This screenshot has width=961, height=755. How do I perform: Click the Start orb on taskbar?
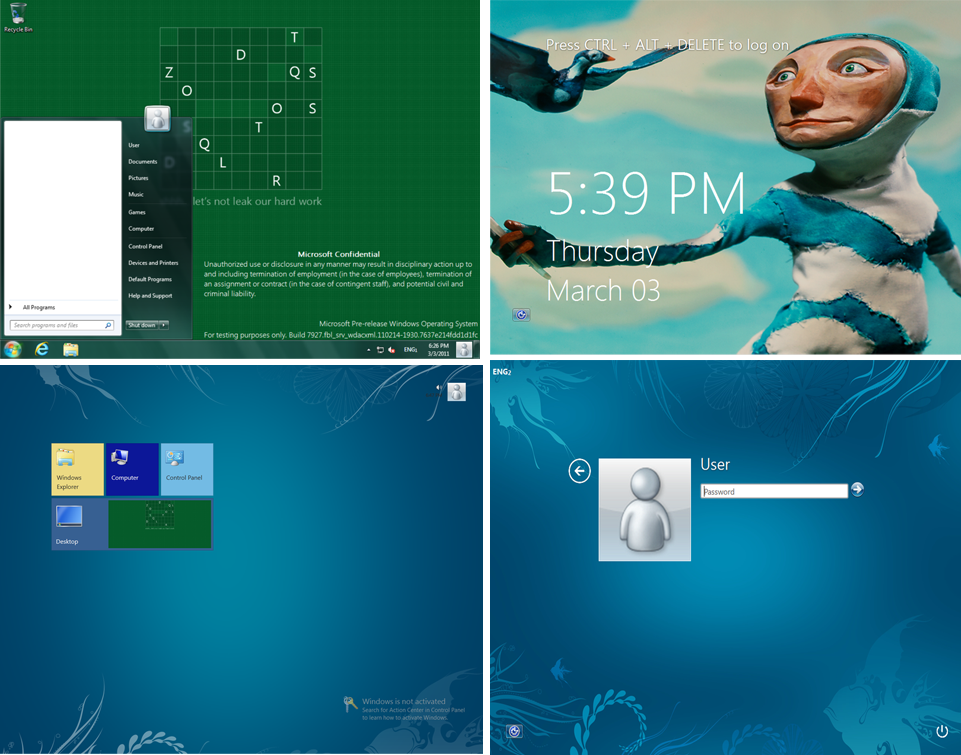(12, 349)
